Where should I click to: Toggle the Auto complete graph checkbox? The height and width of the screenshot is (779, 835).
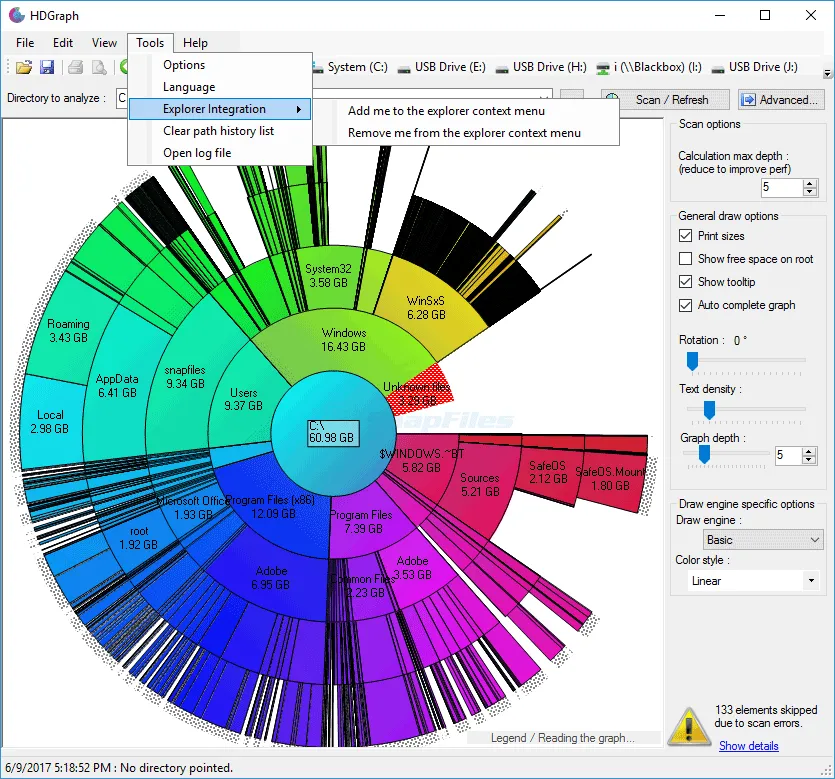point(685,305)
